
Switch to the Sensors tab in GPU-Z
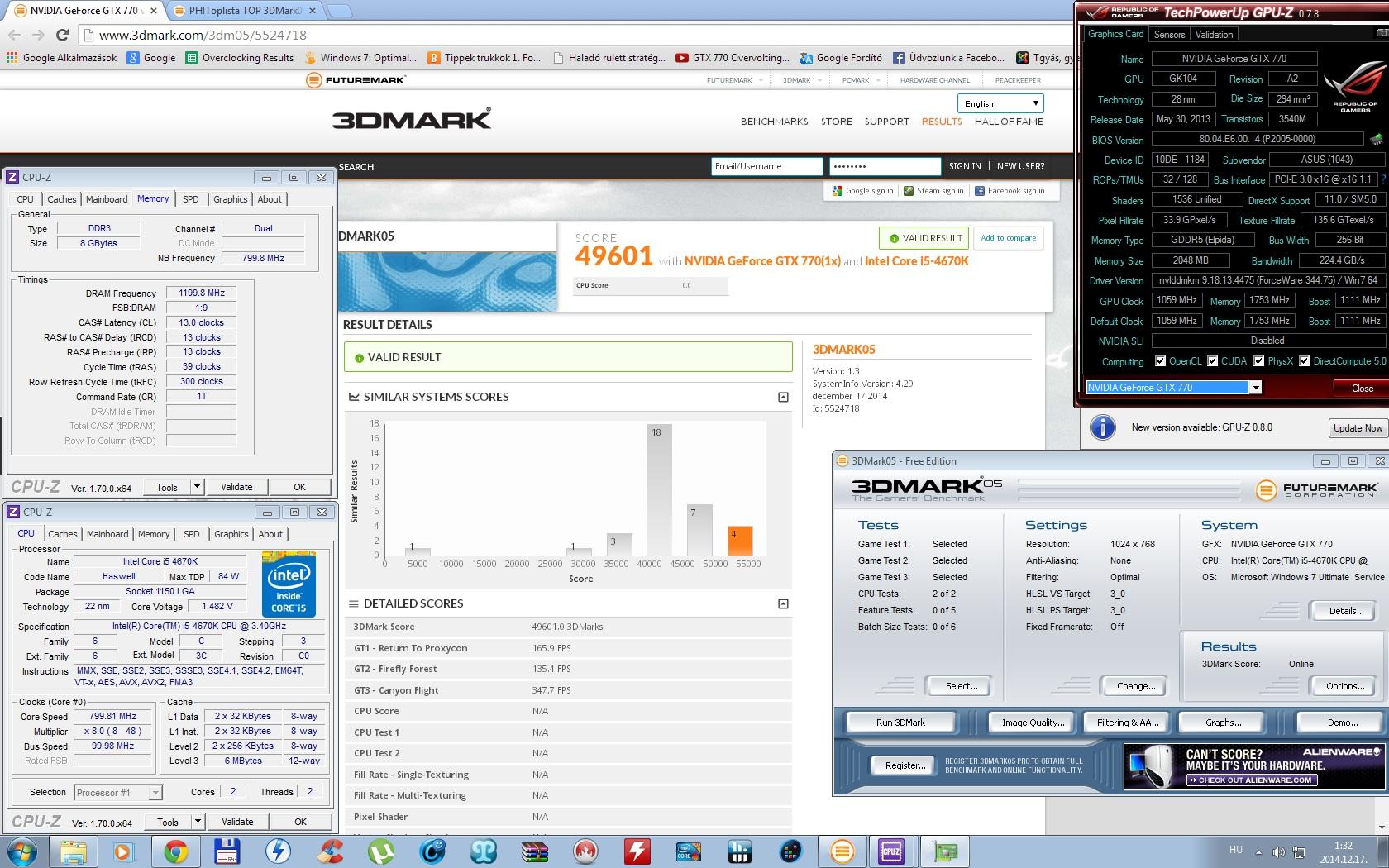(1169, 35)
